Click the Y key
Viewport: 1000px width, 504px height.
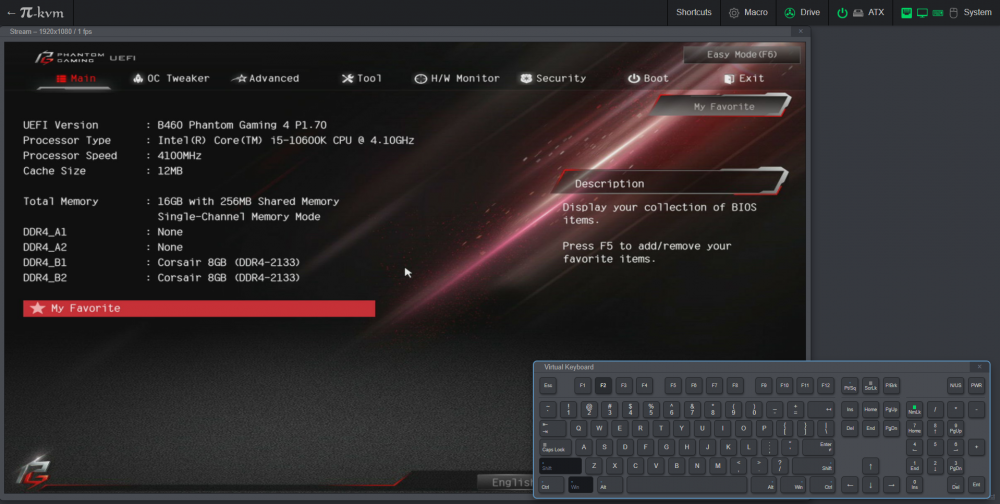(682, 428)
